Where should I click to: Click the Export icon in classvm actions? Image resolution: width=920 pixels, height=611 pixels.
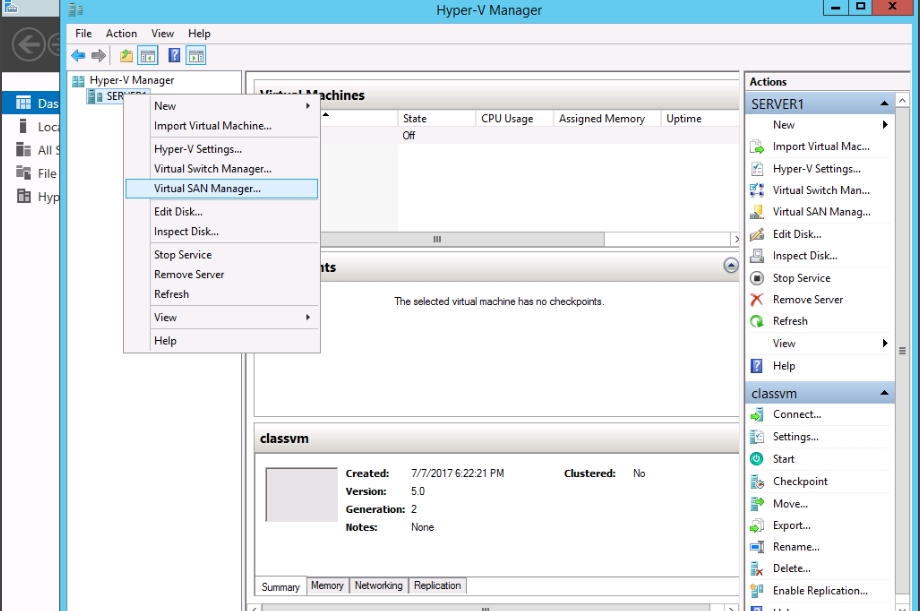(x=757, y=525)
